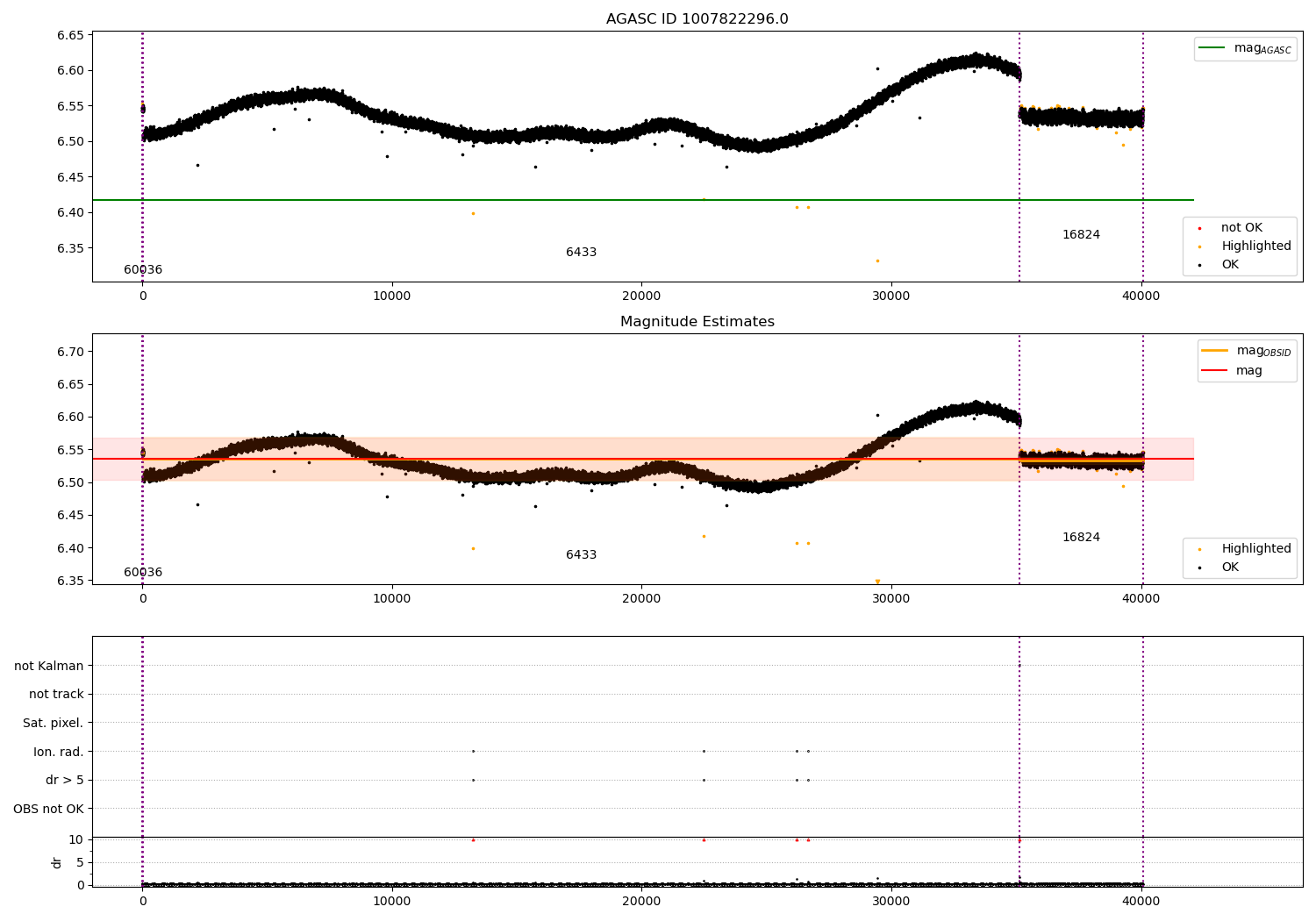Click the '20000' x-tick of bottom panel
The image size is (1316, 921).
[x=641, y=901]
